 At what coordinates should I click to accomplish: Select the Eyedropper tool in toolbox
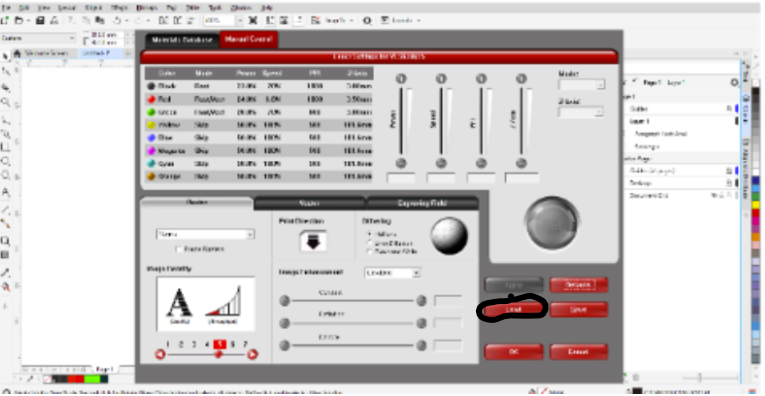(6, 273)
